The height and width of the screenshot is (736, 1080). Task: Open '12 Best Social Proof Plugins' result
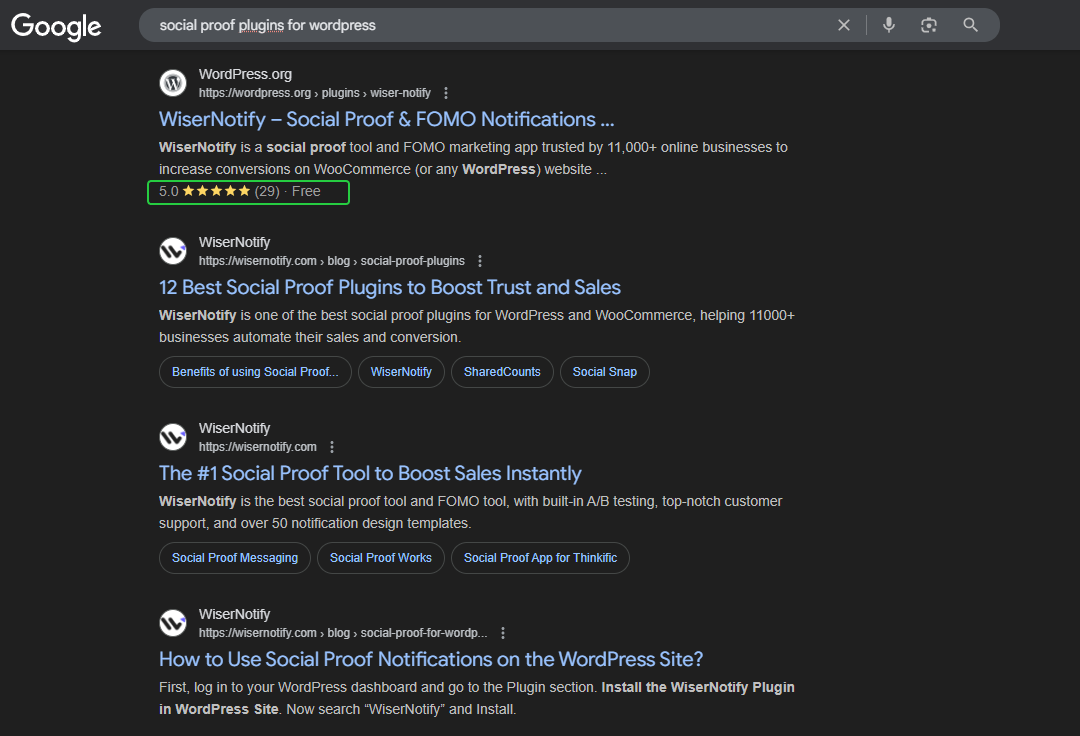[390, 287]
